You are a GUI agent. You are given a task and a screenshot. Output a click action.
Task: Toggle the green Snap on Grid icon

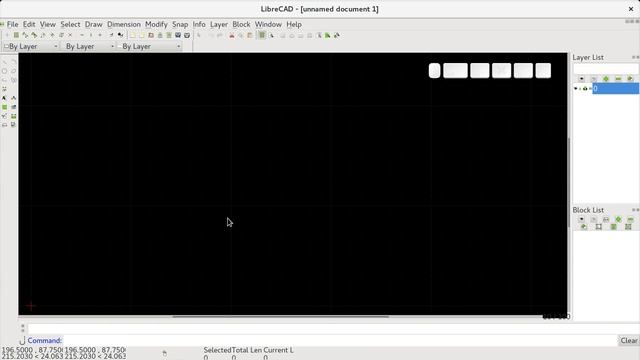point(16,35)
